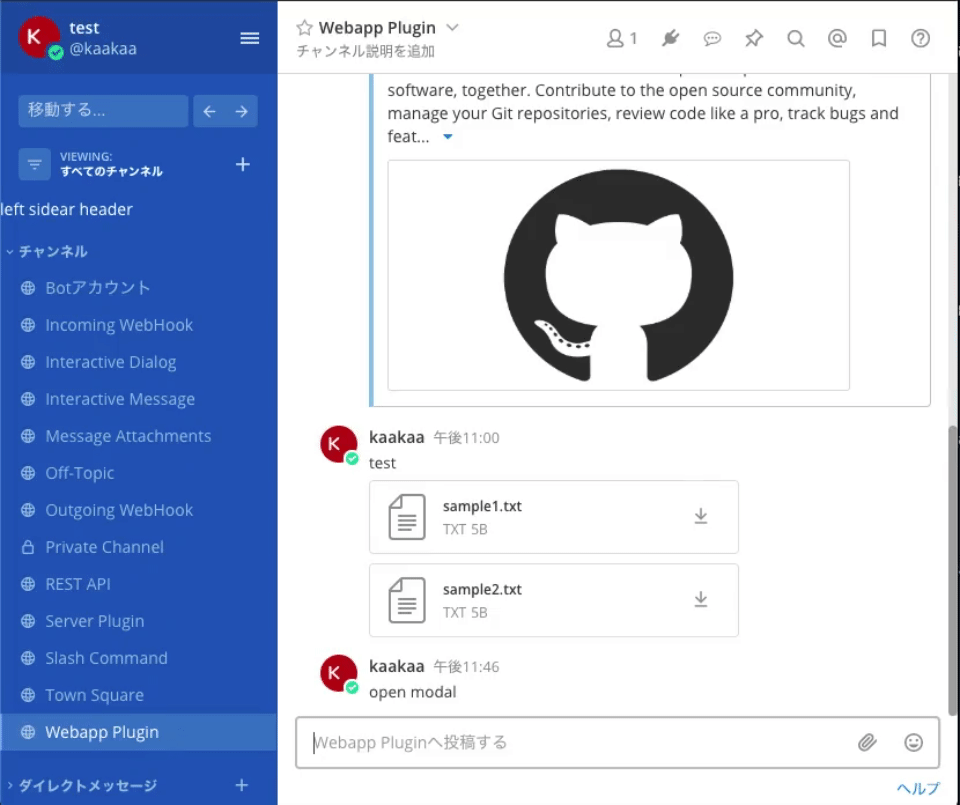Open the Incoming WebHook channel
The height and width of the screenshot is (805, 960).
(138, 325)
